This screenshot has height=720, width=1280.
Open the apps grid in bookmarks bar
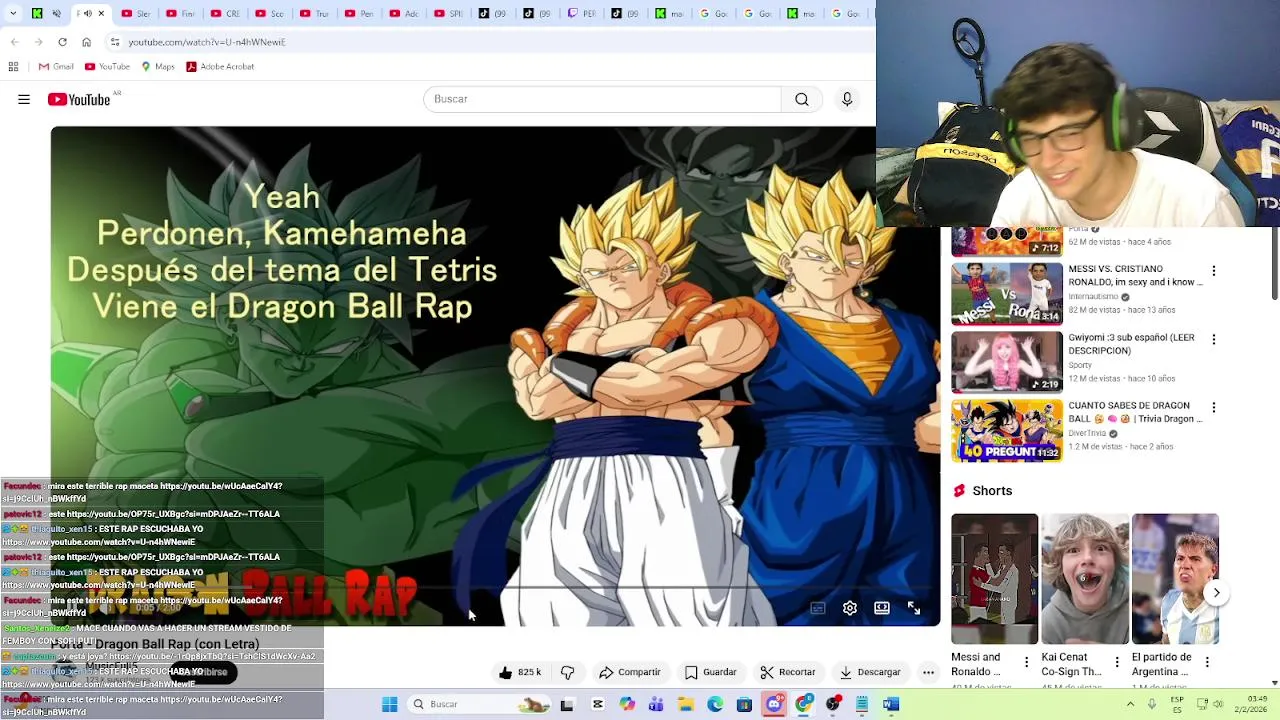(x=13, y=67)
